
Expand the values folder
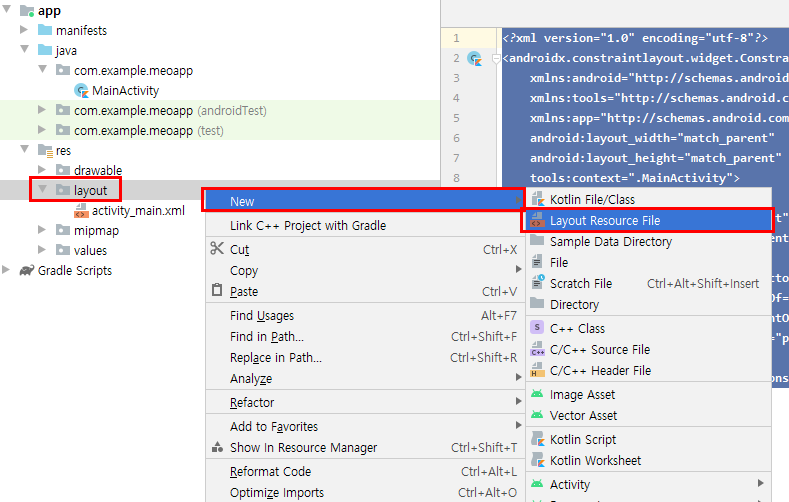pos(42,249)
